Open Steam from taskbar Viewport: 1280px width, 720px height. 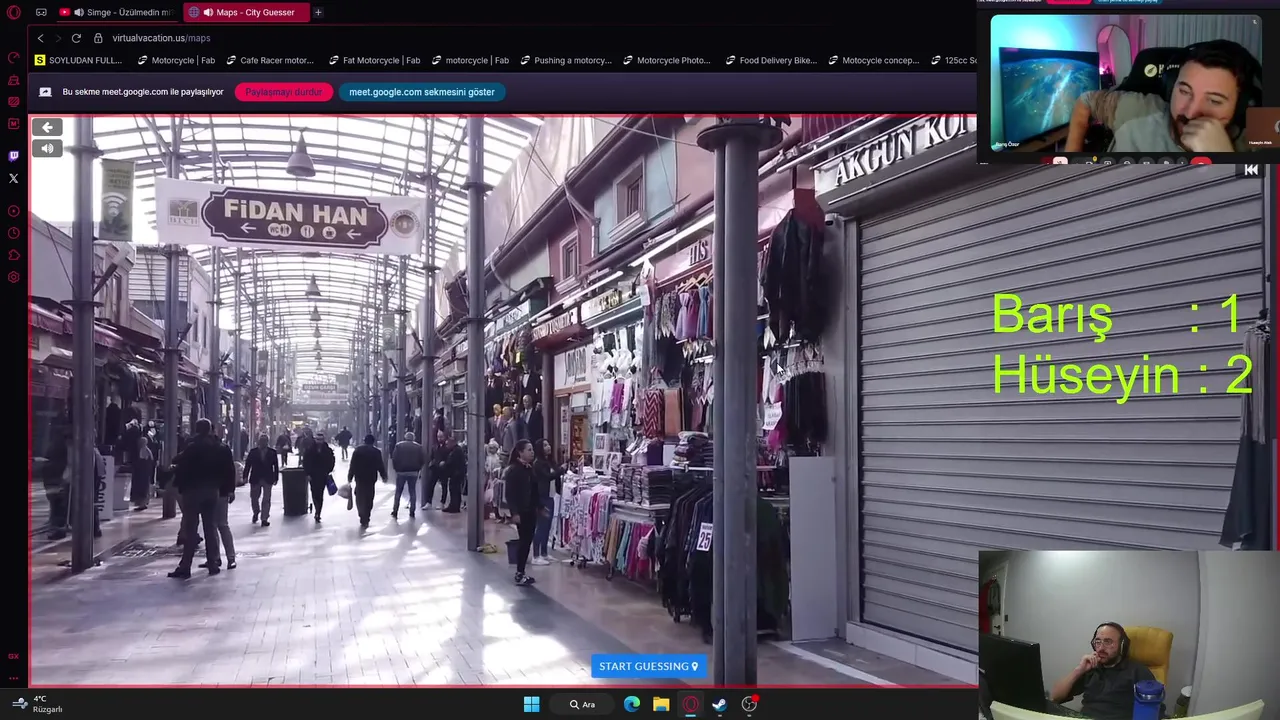[x=719, y=704]
